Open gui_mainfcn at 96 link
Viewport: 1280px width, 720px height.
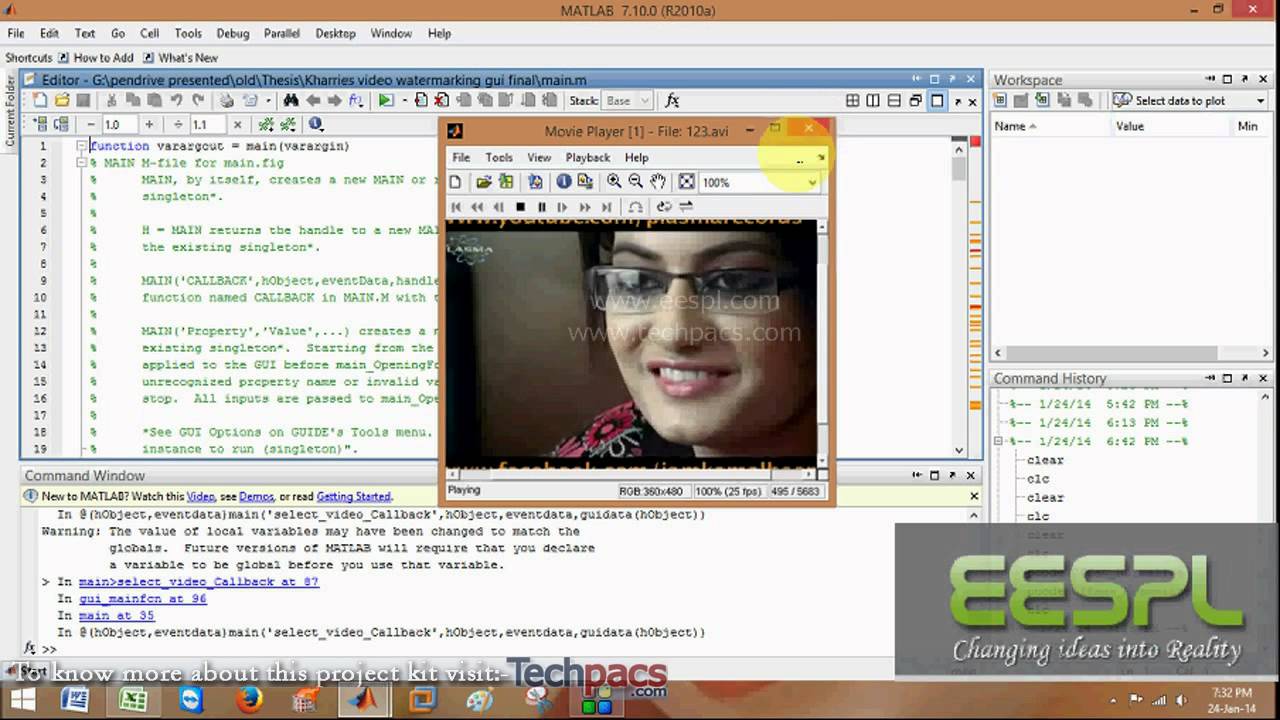click(x=143, y=599)
